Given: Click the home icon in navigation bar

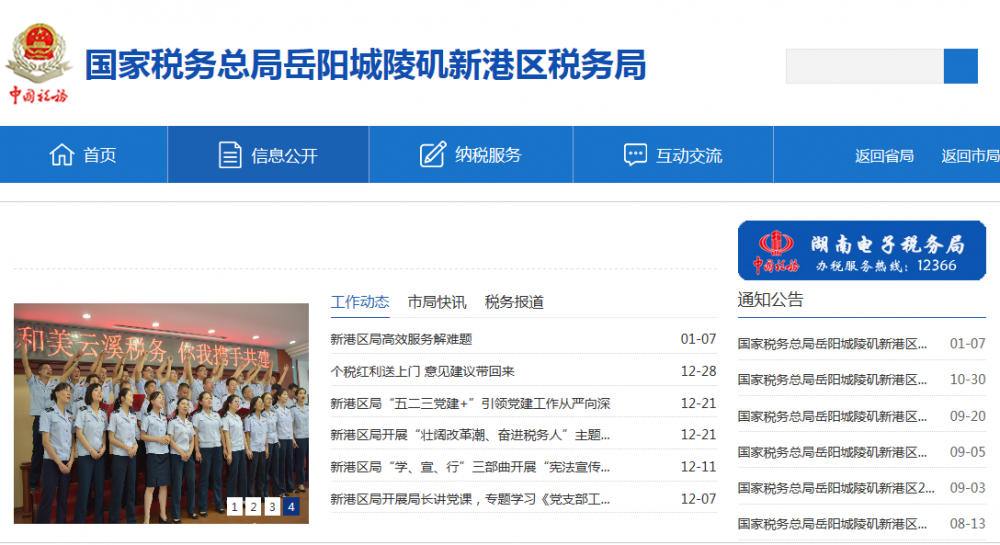Looking at the screenshot, I should [x=62, y=155].
